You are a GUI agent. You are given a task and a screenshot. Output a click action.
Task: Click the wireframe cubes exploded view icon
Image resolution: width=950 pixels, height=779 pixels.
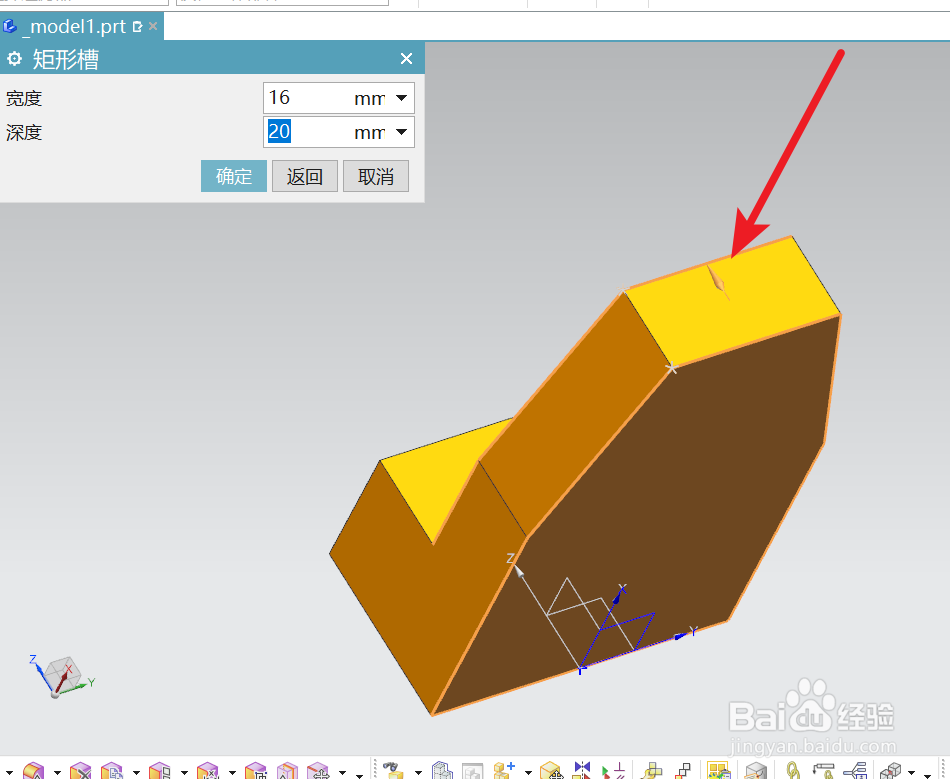coord(891,771)
